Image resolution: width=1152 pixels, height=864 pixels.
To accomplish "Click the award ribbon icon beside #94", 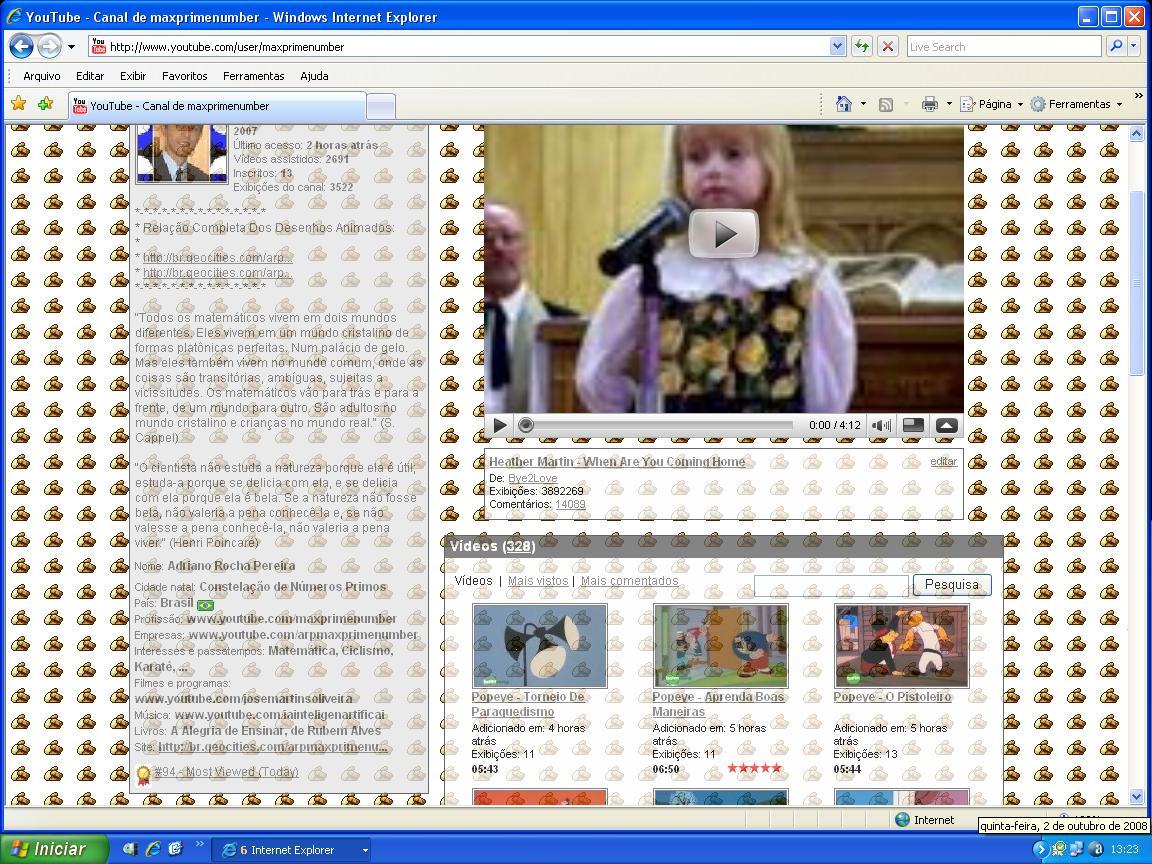I will [143, 774].
